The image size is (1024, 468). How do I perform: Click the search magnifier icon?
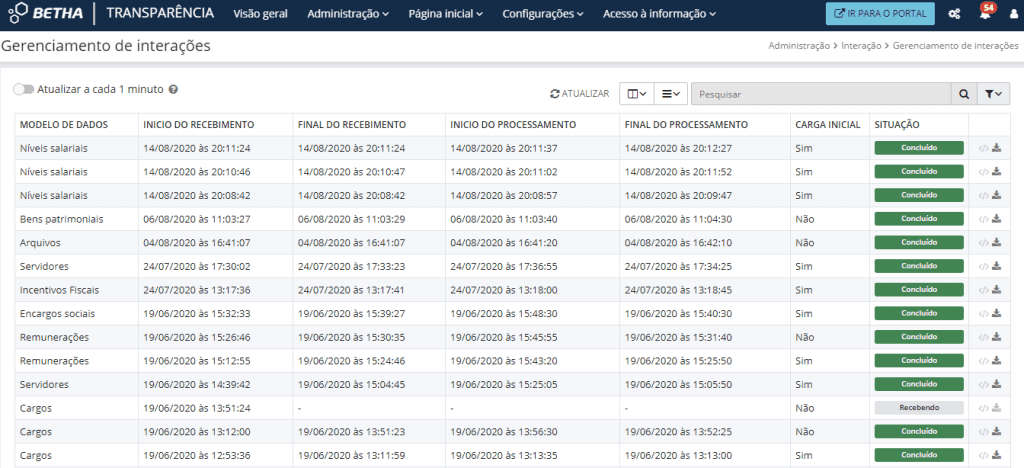click(963, 94)
